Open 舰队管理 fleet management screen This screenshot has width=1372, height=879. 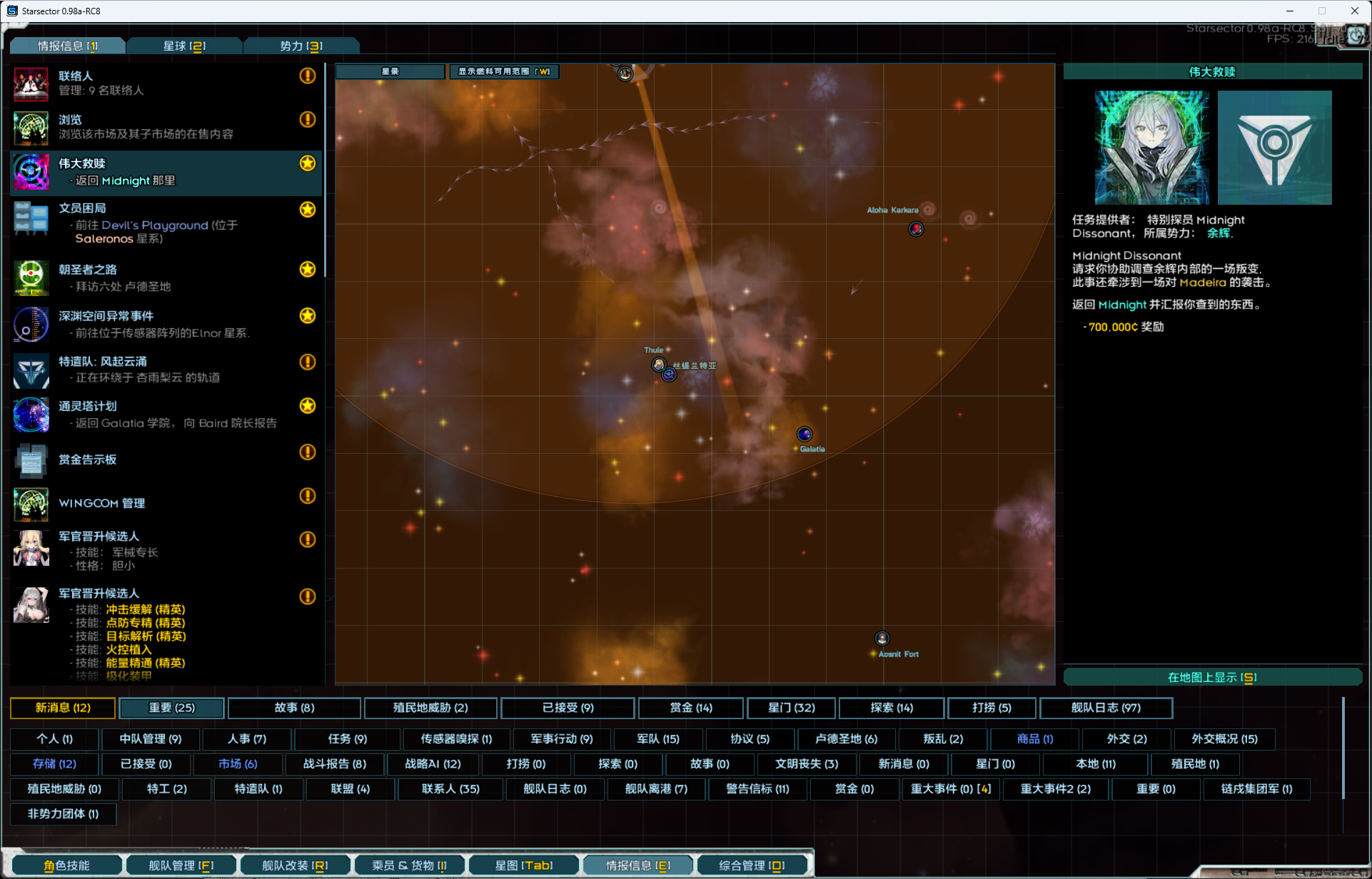pos(181,865)
